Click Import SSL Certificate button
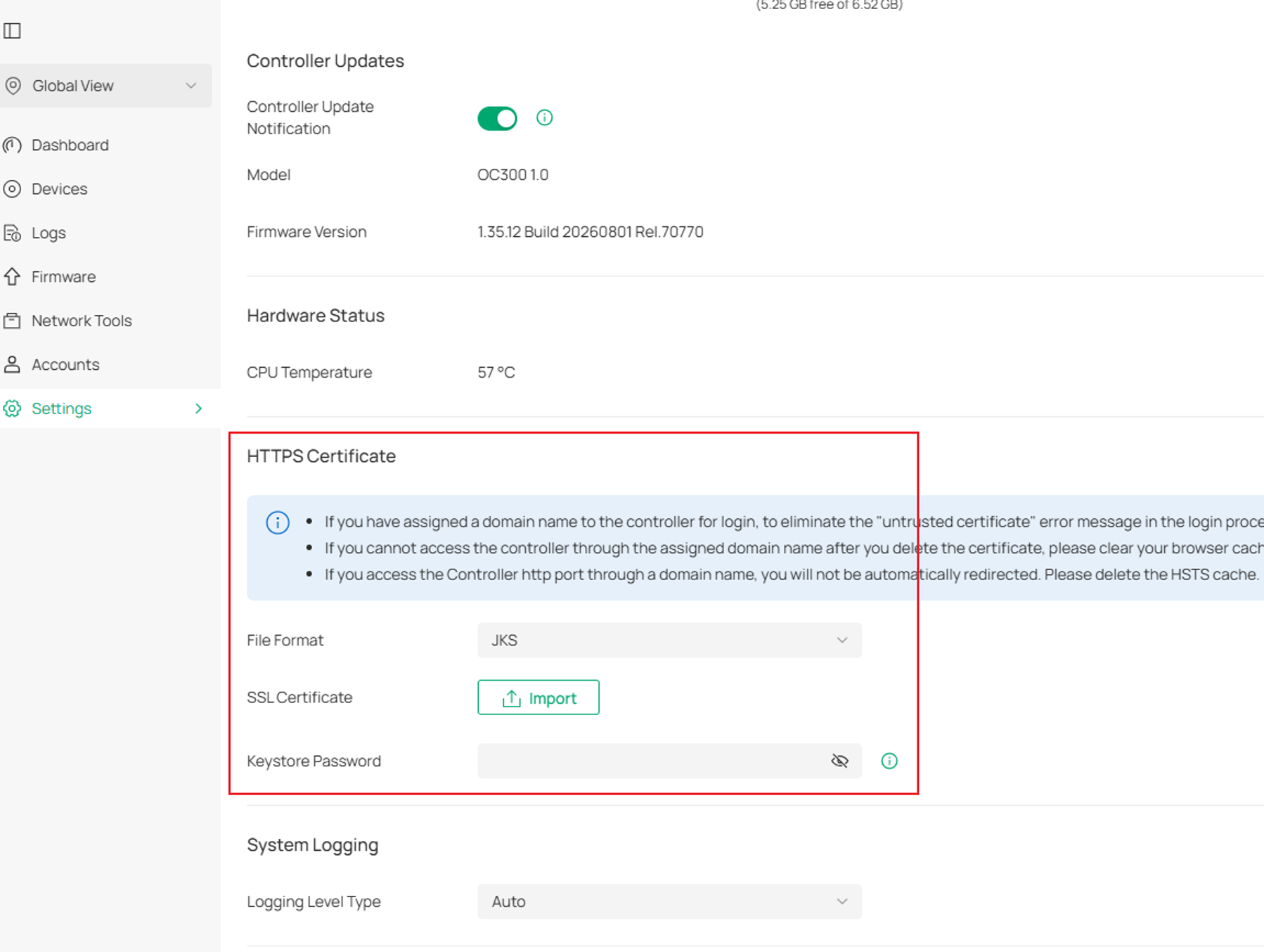Screen dimensions: 1264x952 point(539,697)
